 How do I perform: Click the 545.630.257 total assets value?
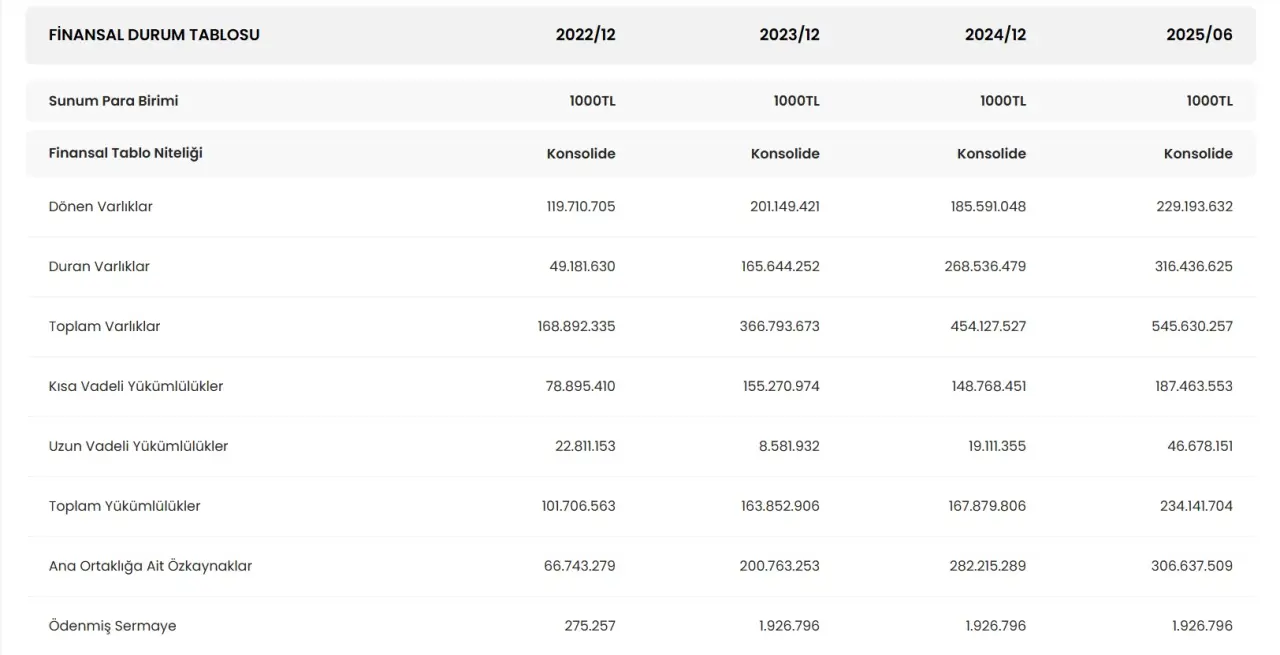pos(1194,327)
